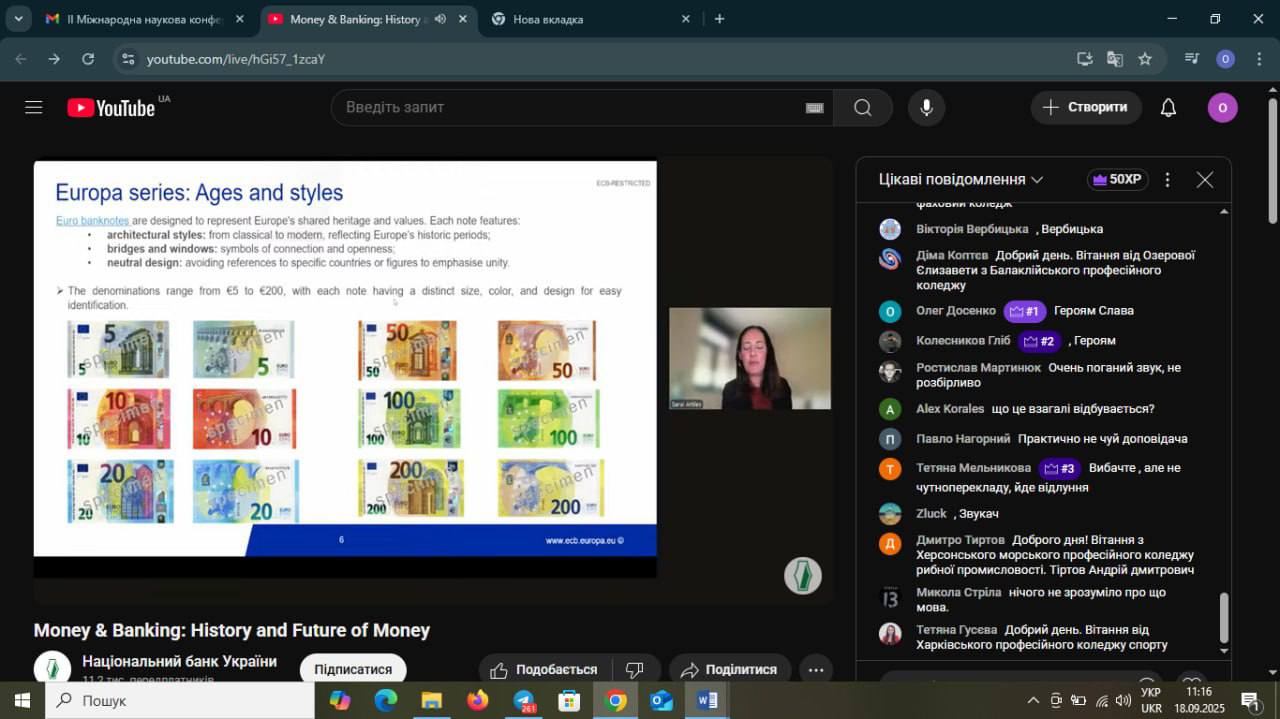Open File Explorer from taskbar
This screenshot has width=1280, height=719.
click(432, 700)
